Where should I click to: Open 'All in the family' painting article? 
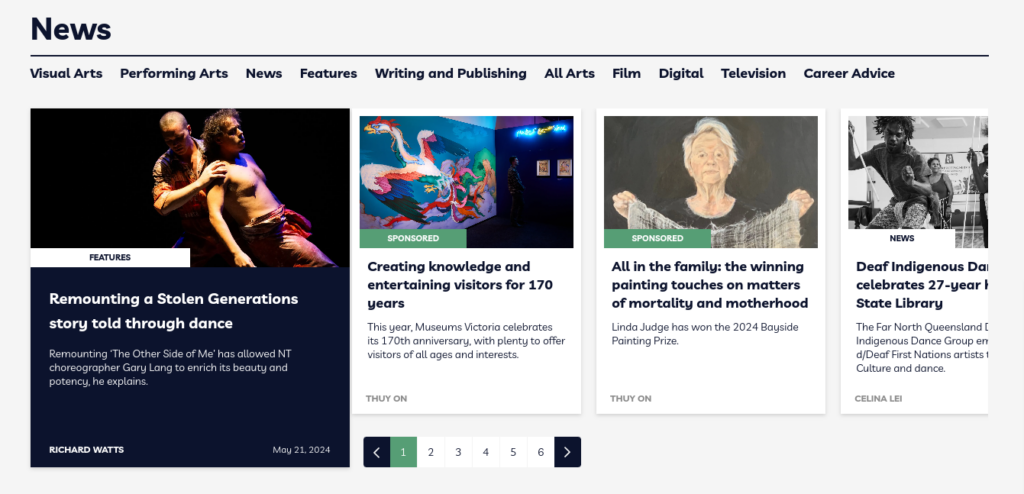coord(710,285)
